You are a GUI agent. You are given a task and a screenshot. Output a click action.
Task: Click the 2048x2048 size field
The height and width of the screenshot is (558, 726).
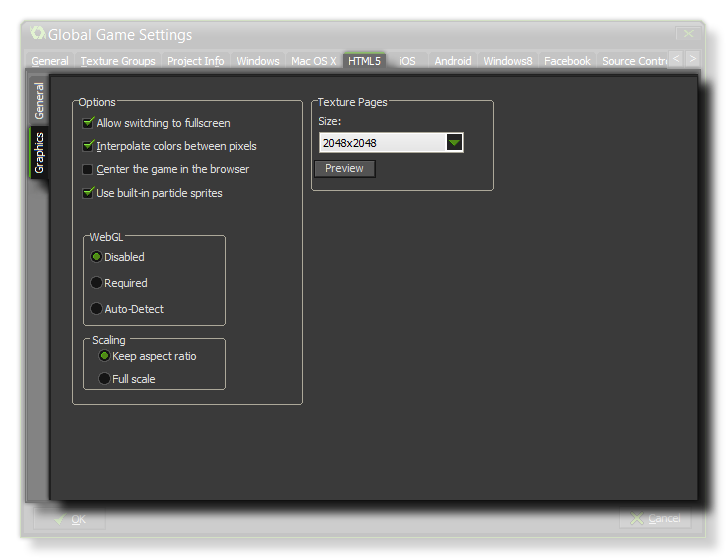point(381,143)
